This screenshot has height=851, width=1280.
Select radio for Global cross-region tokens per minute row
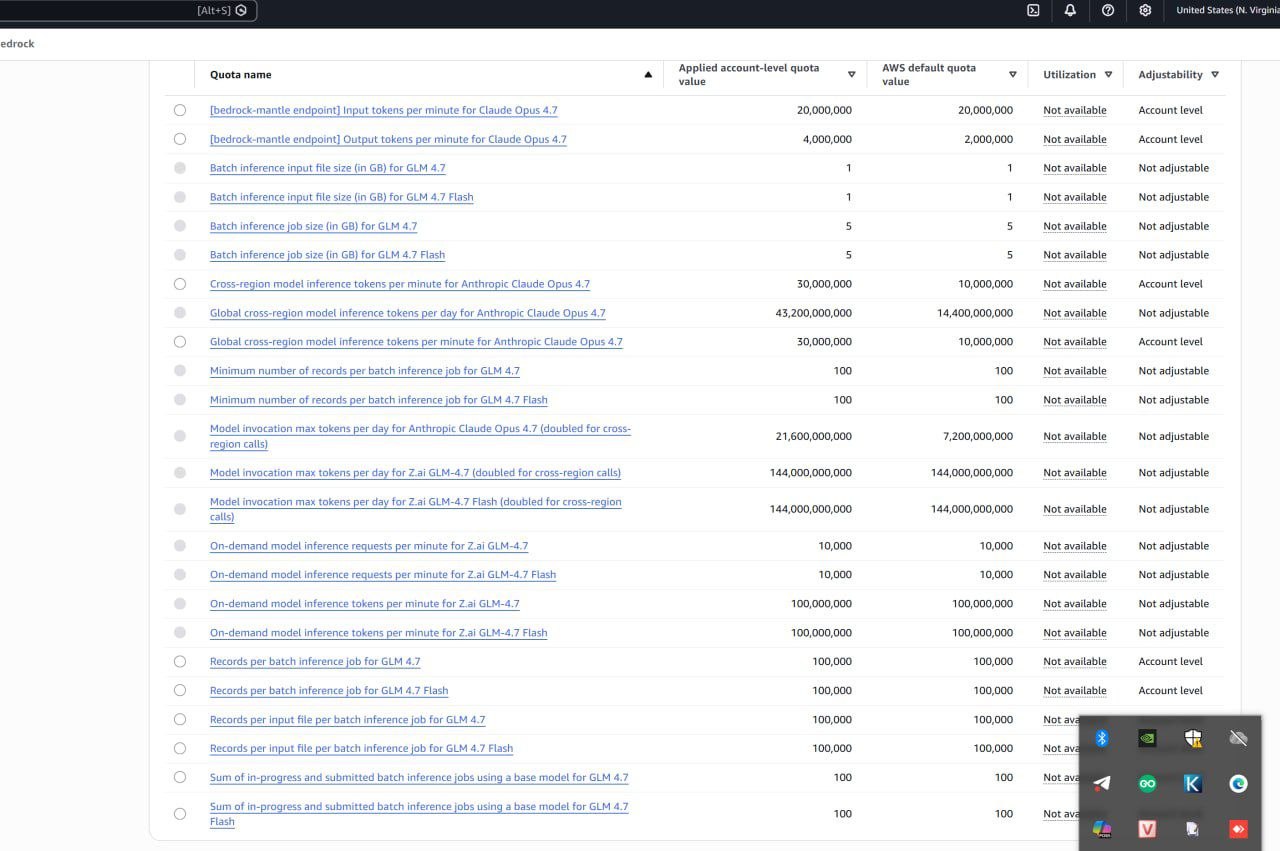(x=180, y=342)
